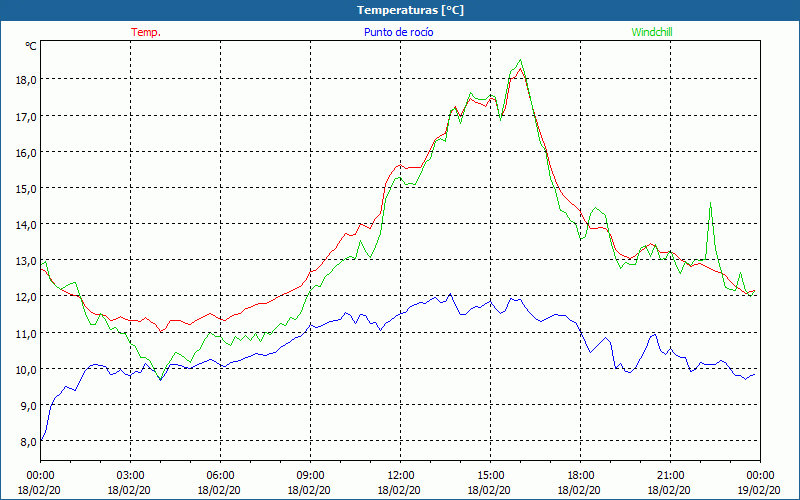Viewport: 800px width, 500px height.
Task: Select the red Temp. legend label
Action: tap(146, 32)
